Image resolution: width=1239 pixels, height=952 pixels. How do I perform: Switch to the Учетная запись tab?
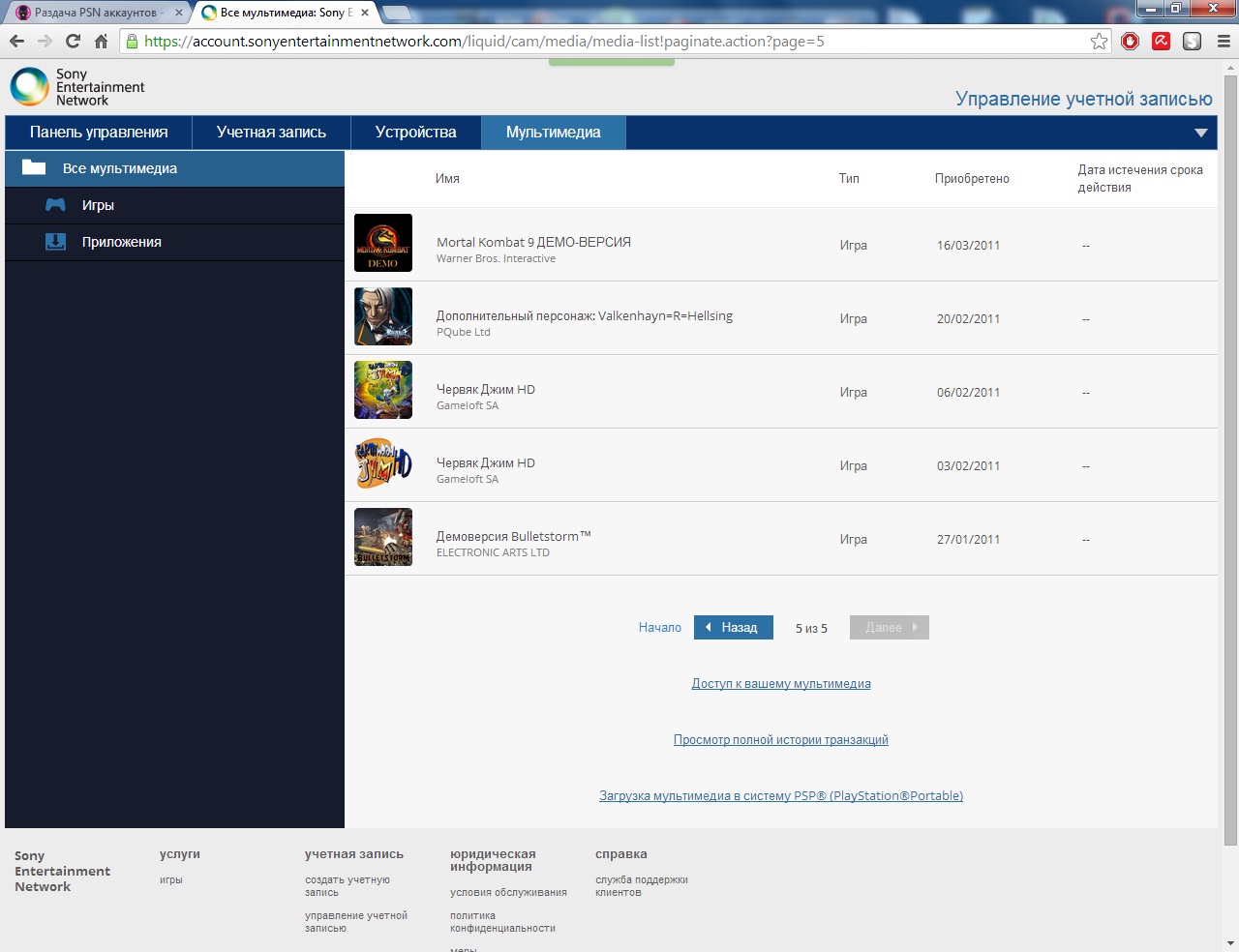[x=271, y=133]
